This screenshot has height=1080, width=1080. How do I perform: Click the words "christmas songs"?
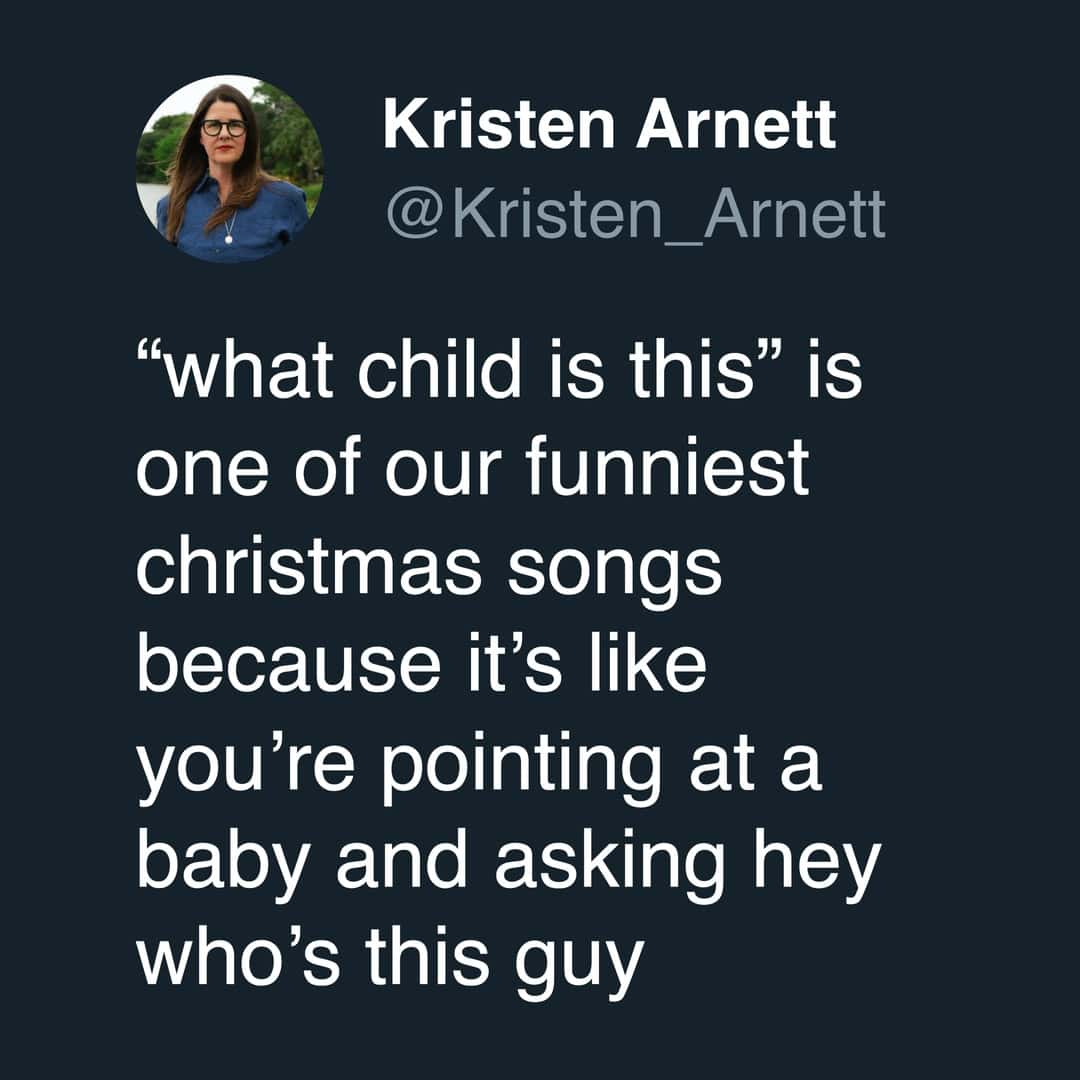coord(428,568)
